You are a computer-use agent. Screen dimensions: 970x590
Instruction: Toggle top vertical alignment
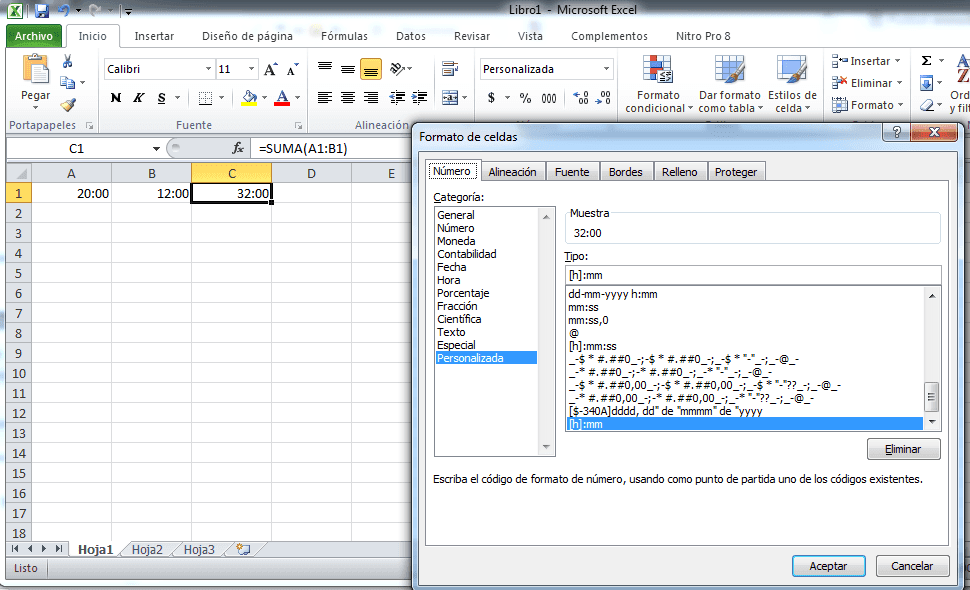pos(325,68)
